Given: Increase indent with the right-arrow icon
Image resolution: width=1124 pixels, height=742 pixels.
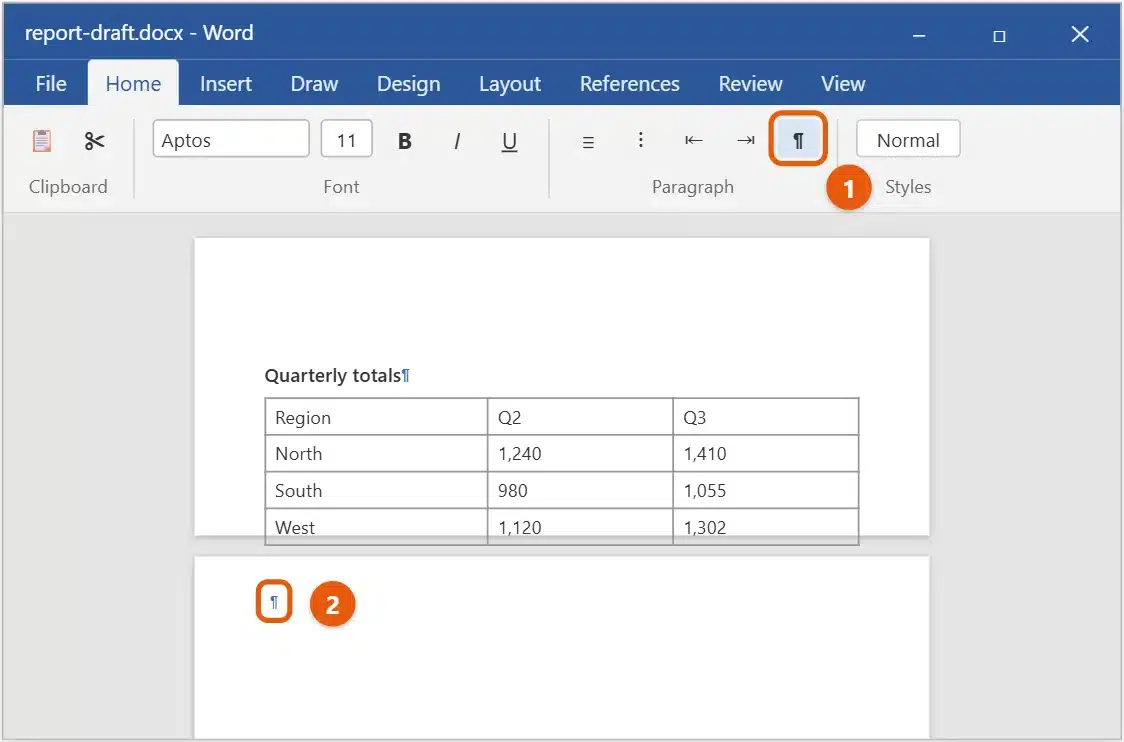Looking at the screenshot, I should point(746,140).
